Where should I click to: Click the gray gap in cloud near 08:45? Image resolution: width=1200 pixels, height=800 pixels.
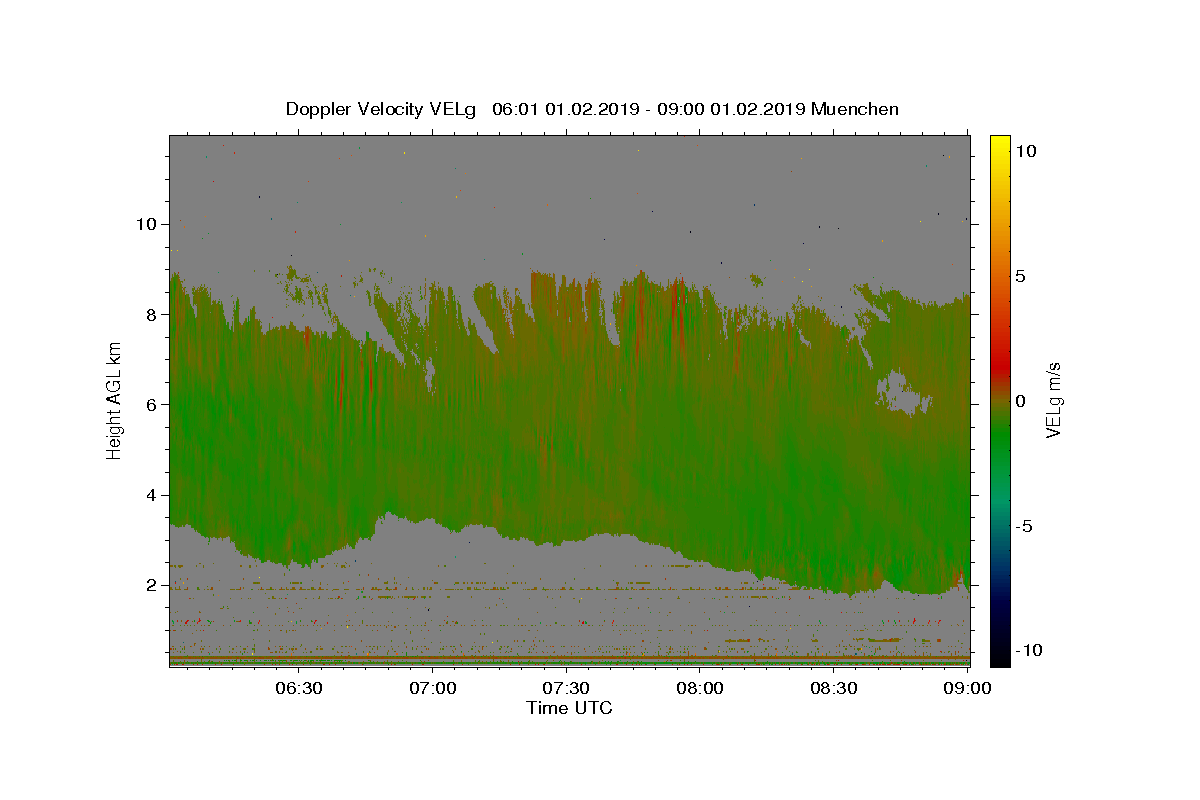[904, 392]
